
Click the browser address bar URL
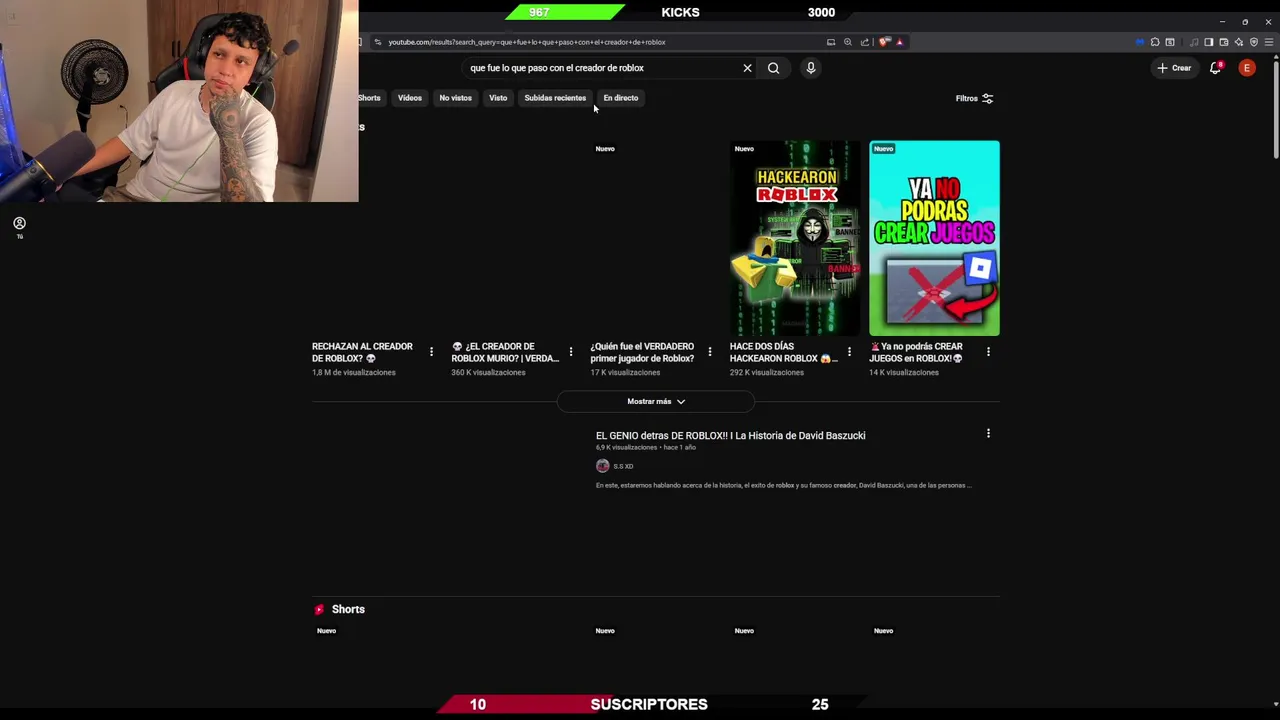click(527, 42)
